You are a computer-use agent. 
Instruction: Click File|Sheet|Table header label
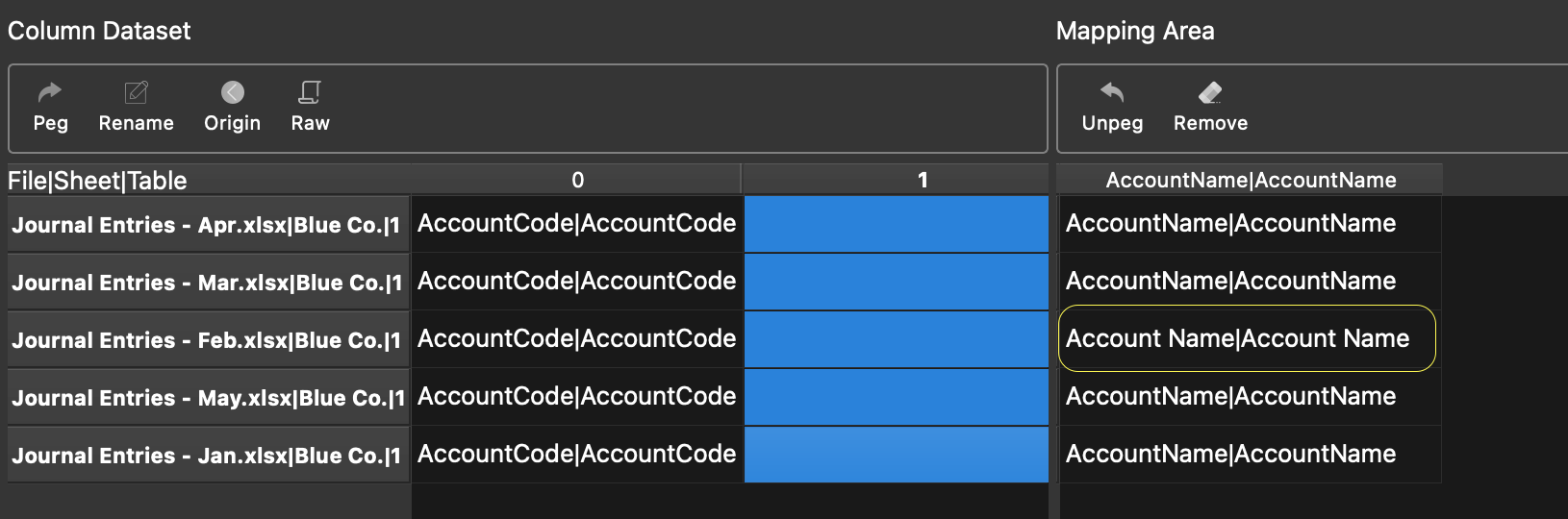coord(97,181)
